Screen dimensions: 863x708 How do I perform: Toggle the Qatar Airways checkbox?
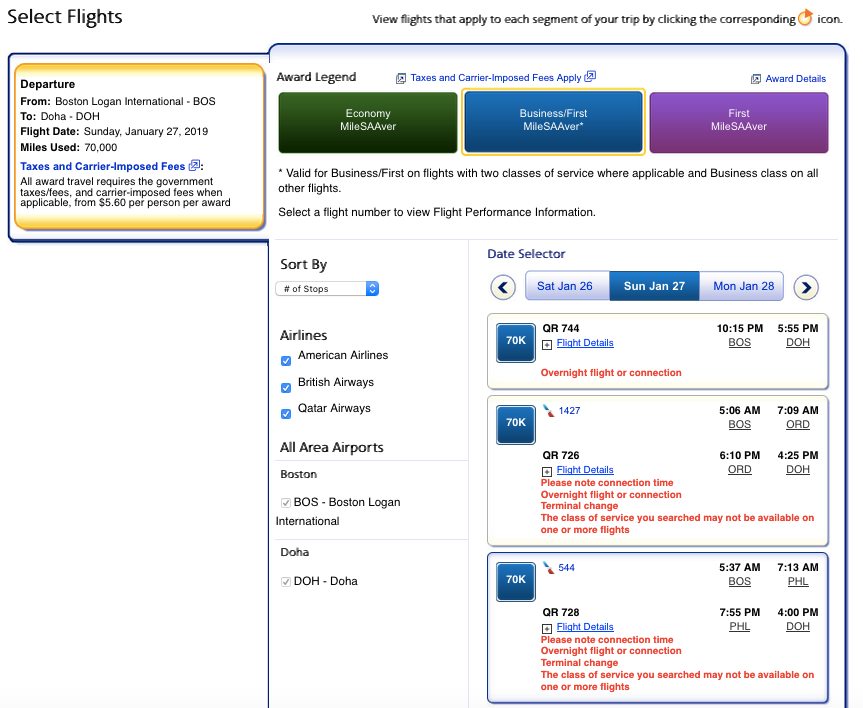pos(286,413)
